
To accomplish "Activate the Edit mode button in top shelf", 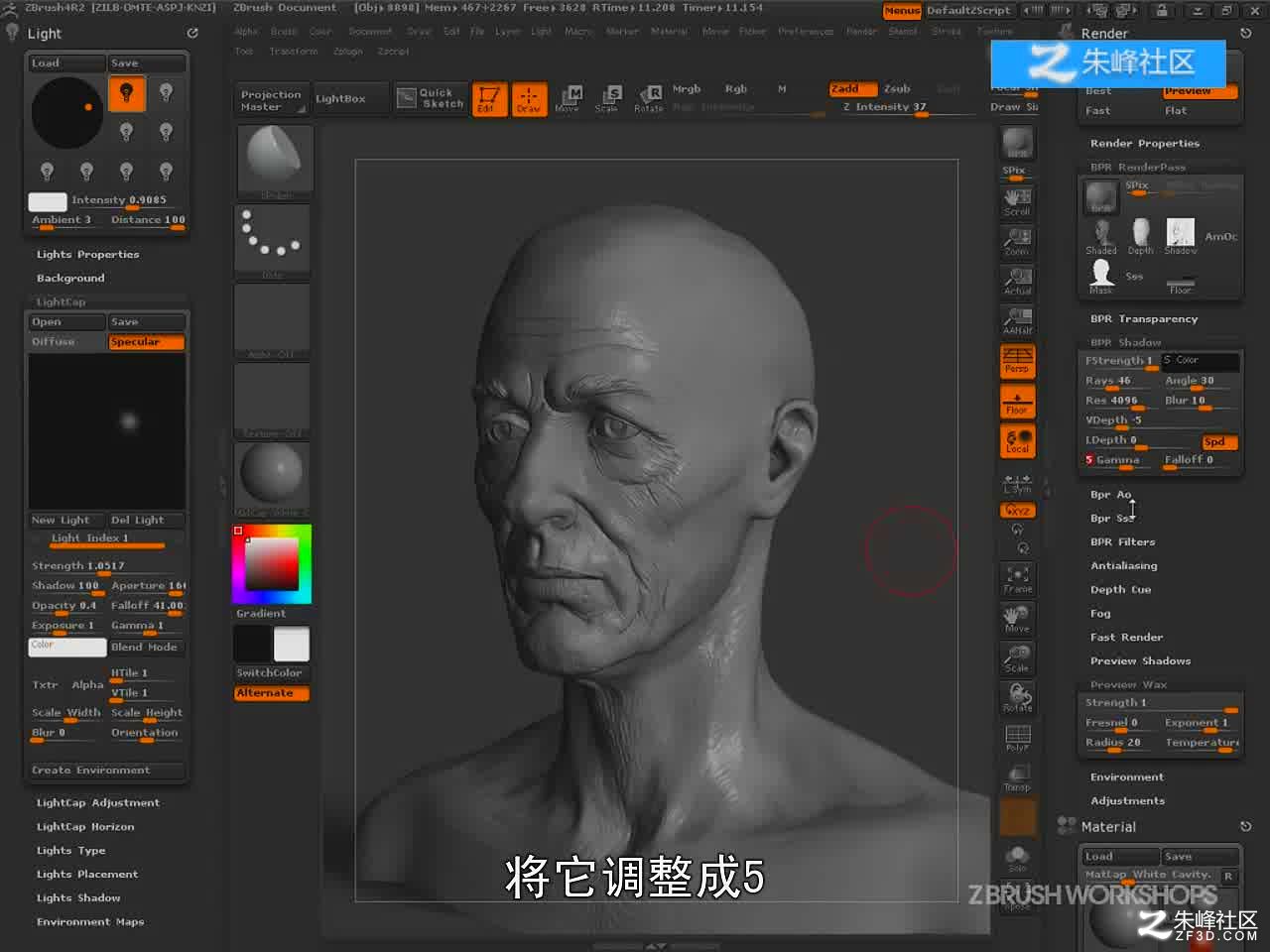I will click(x=488, y=99).
